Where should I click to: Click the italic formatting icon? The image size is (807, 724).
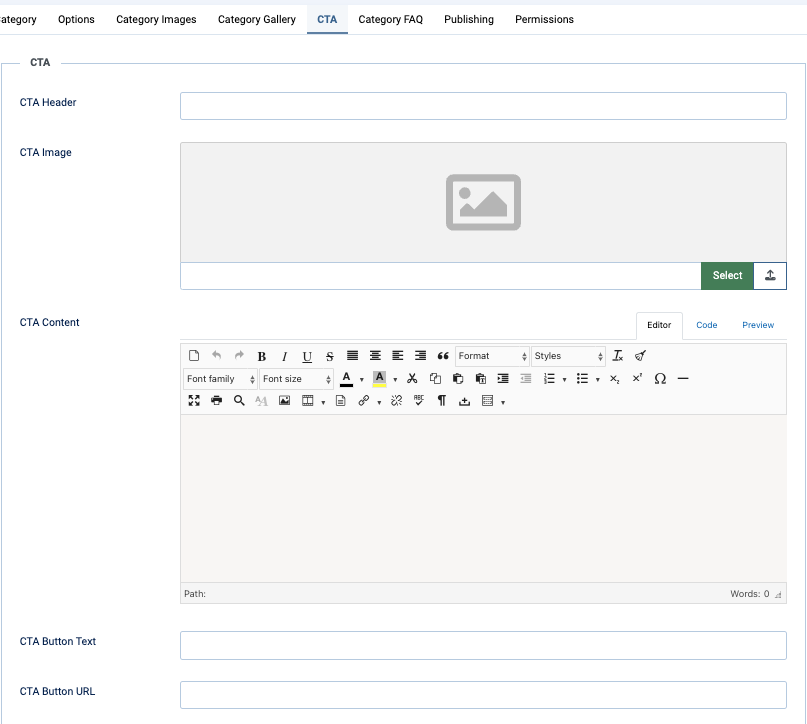284,356
